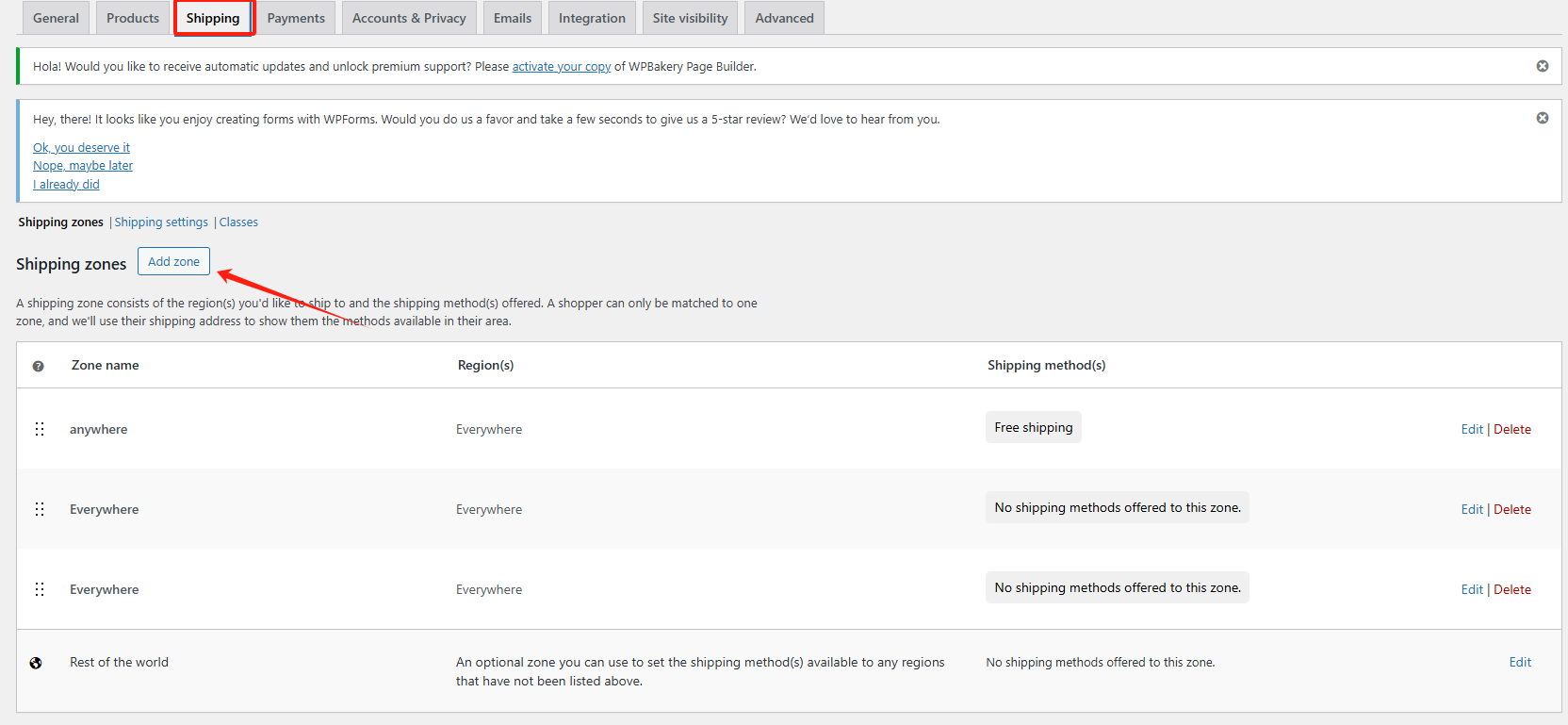This screenshot has width=1568, height=725.
Task: Click Everywhere region in anywhere row
Action: click(x=489, y=429)
